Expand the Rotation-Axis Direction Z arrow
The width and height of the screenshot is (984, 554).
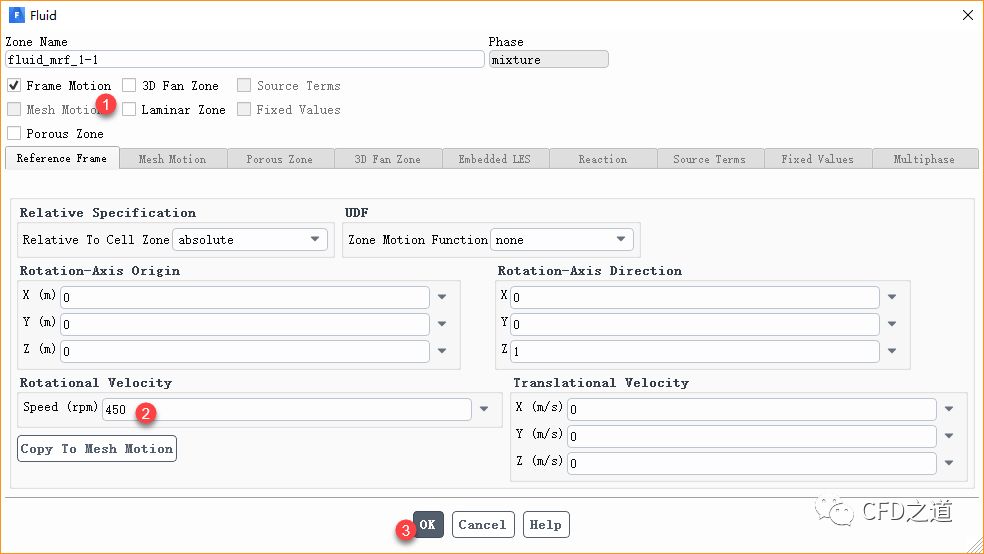tap(892, 351)
